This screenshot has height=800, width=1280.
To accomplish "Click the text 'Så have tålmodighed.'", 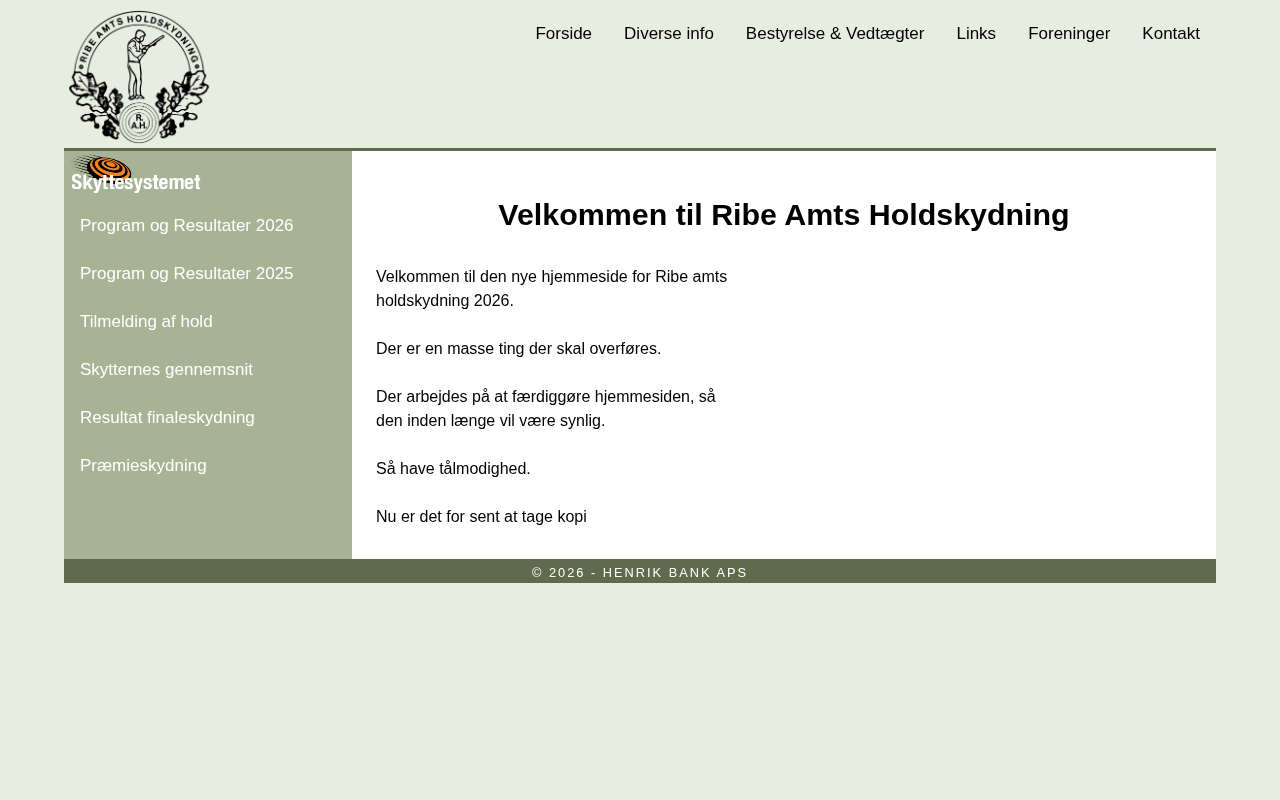I will [453, 469].
